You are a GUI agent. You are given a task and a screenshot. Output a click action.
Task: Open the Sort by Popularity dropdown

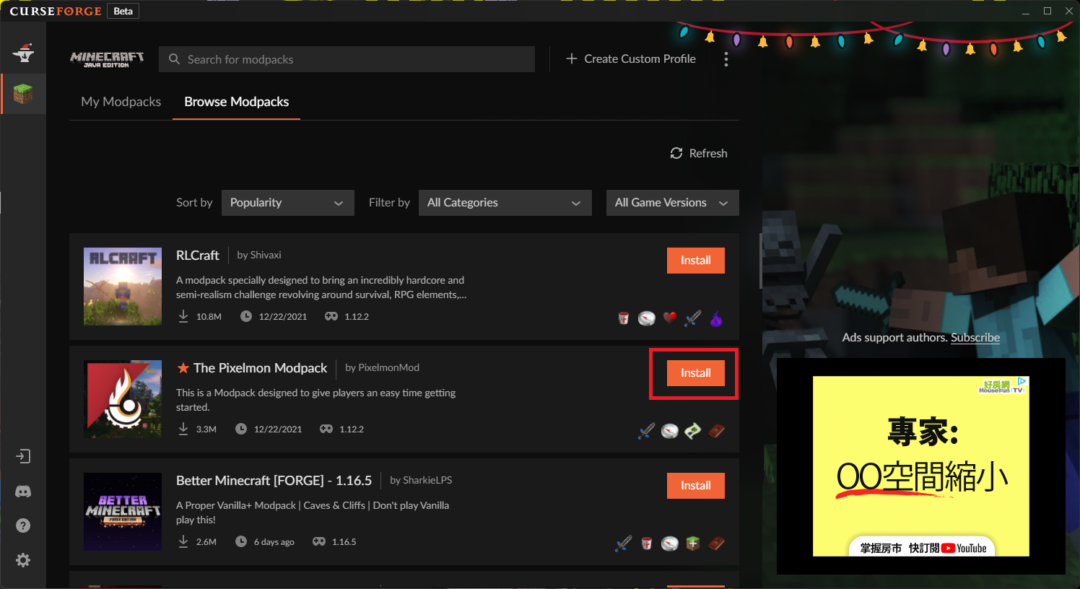[287, 203]
